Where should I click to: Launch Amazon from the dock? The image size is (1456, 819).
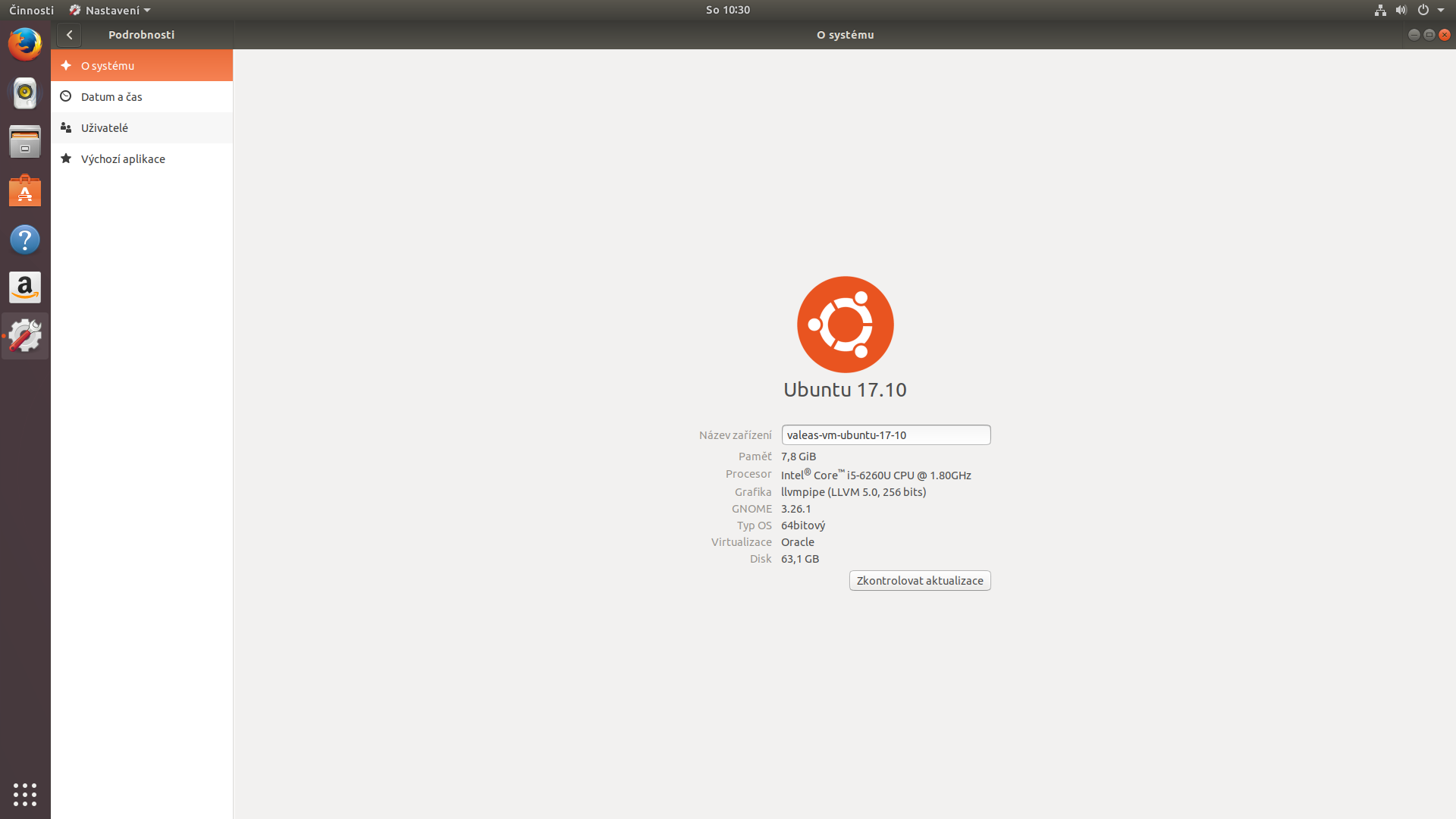(25, 287)
